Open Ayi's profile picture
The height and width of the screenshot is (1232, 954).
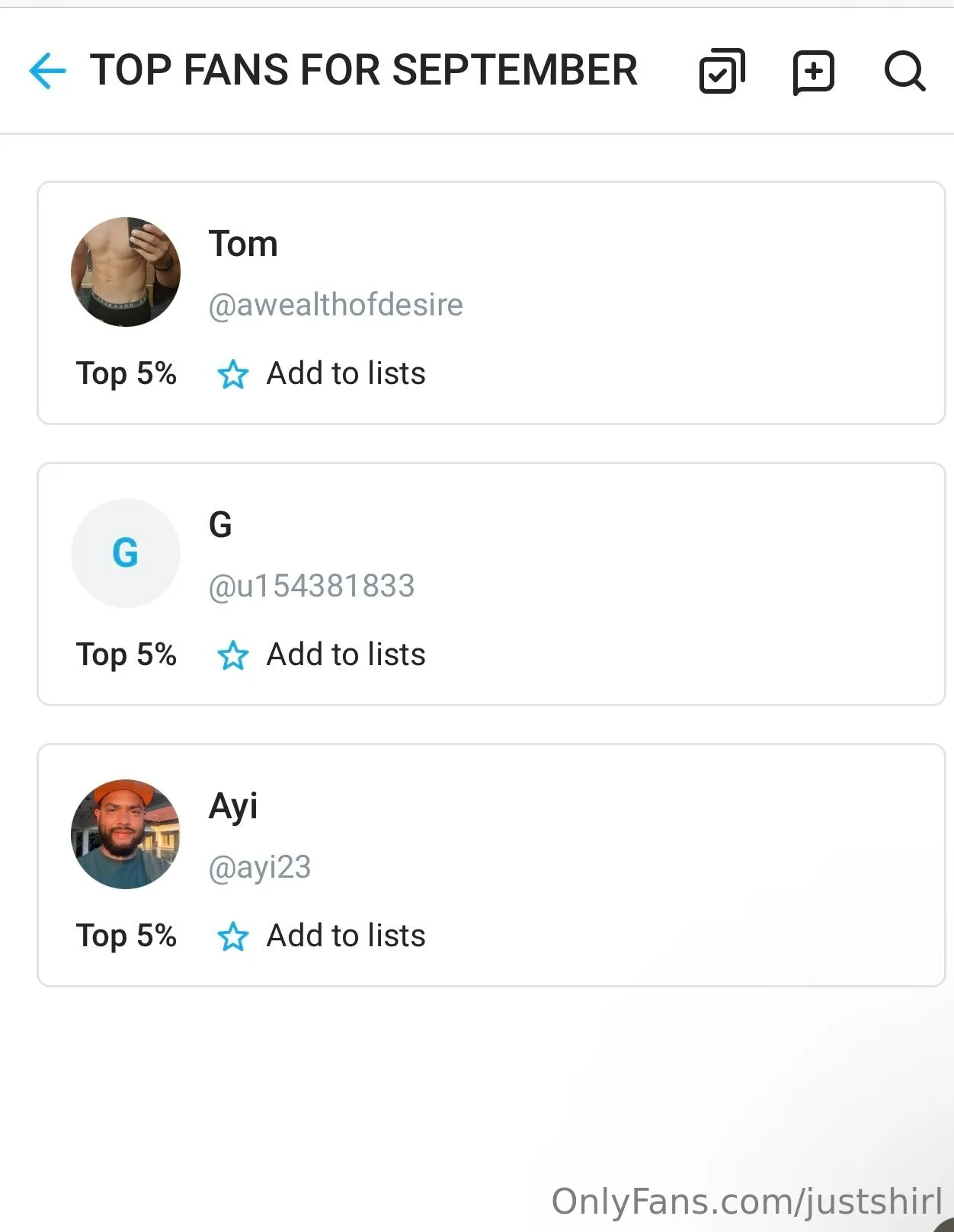click(x=126, y=834)
